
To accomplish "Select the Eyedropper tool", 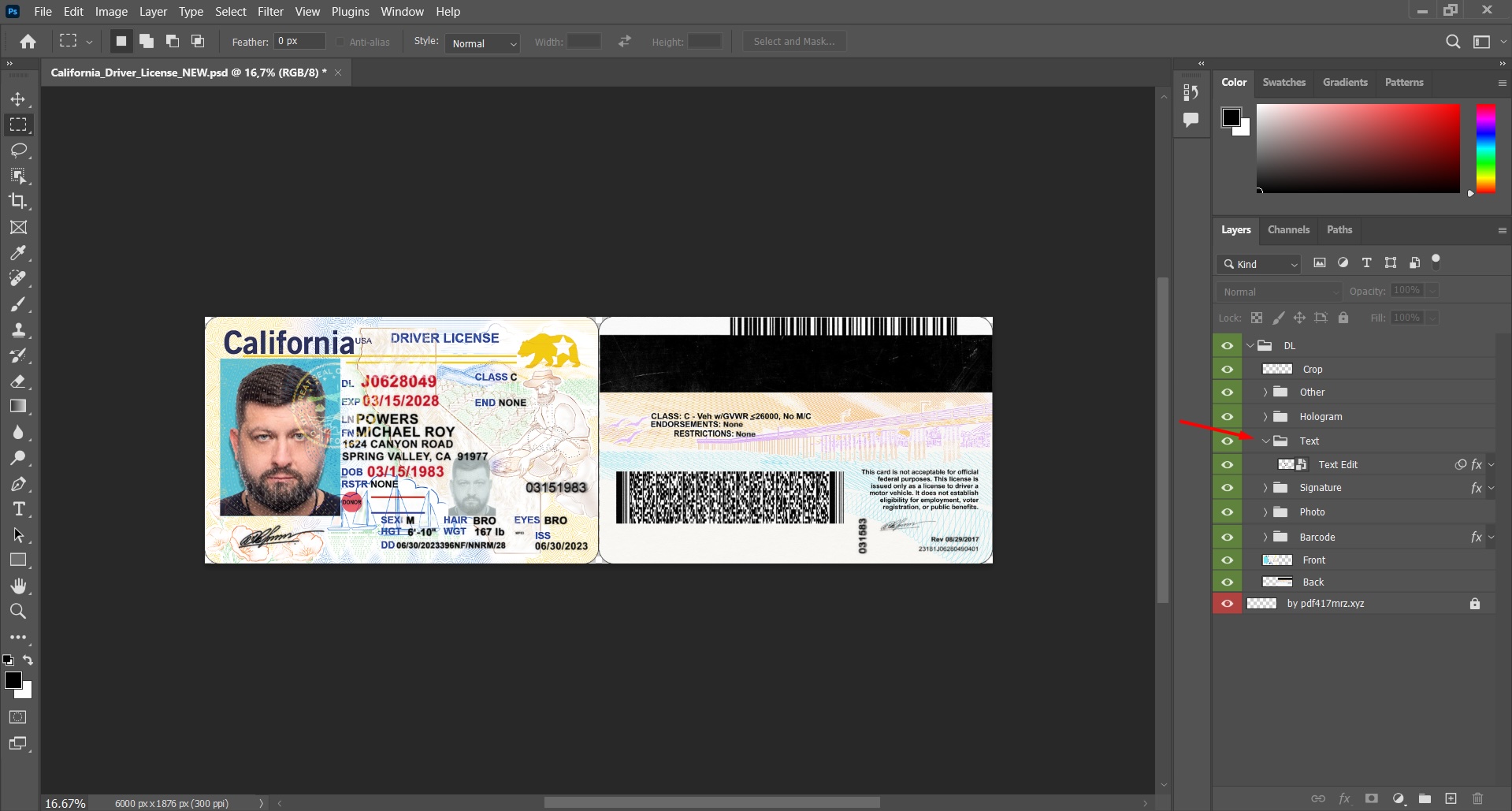I will click(19, 253).
